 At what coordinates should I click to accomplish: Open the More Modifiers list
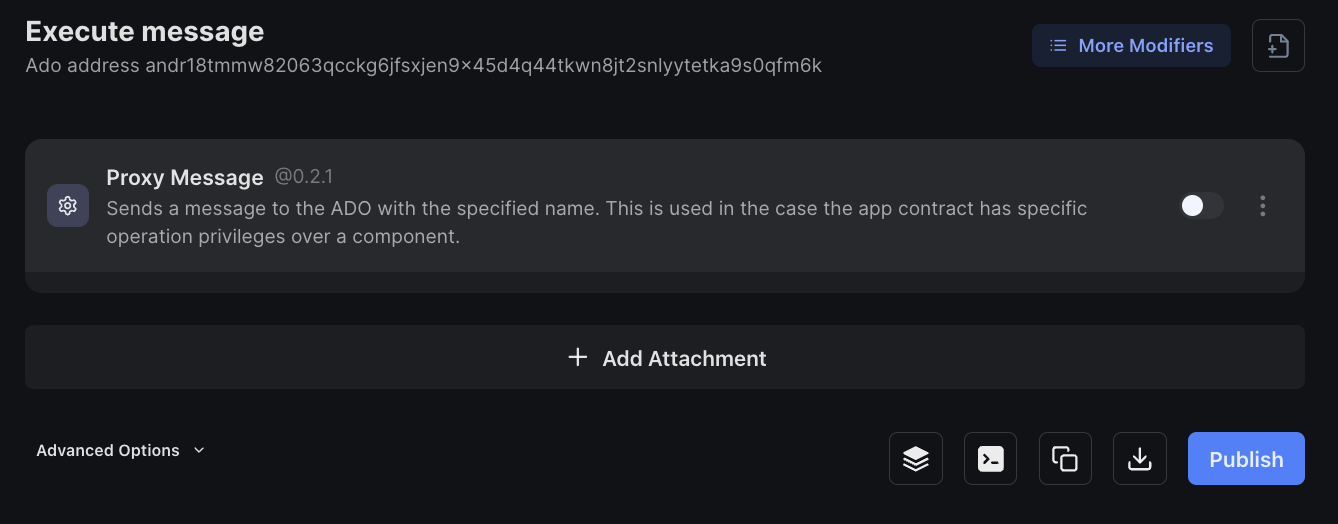[x=1131, y=46]
